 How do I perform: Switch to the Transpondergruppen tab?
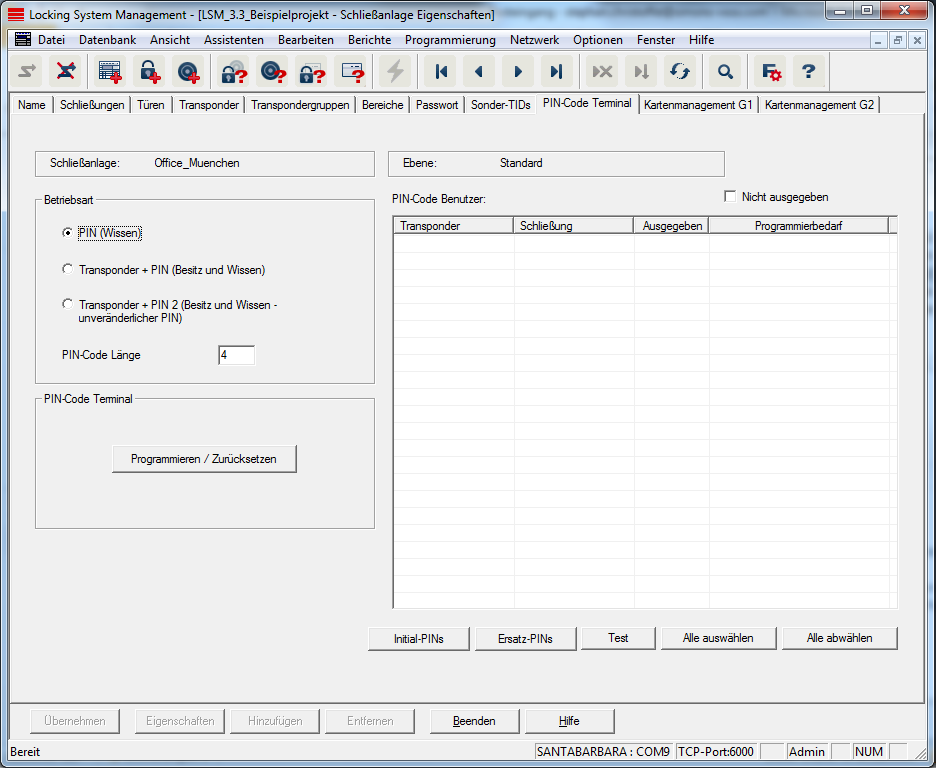click(300, 105)
